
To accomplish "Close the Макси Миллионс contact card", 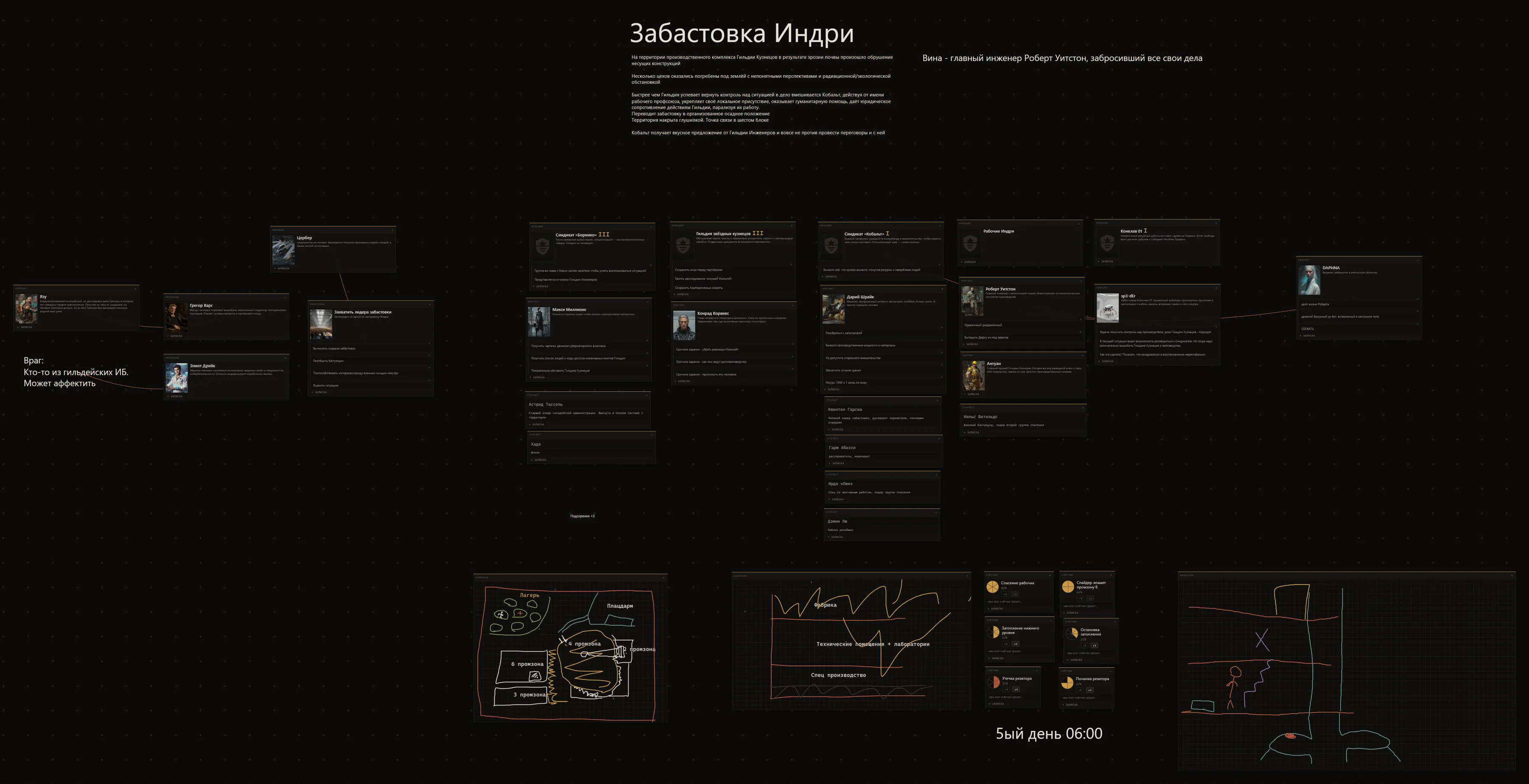I will tap(648, 302).
